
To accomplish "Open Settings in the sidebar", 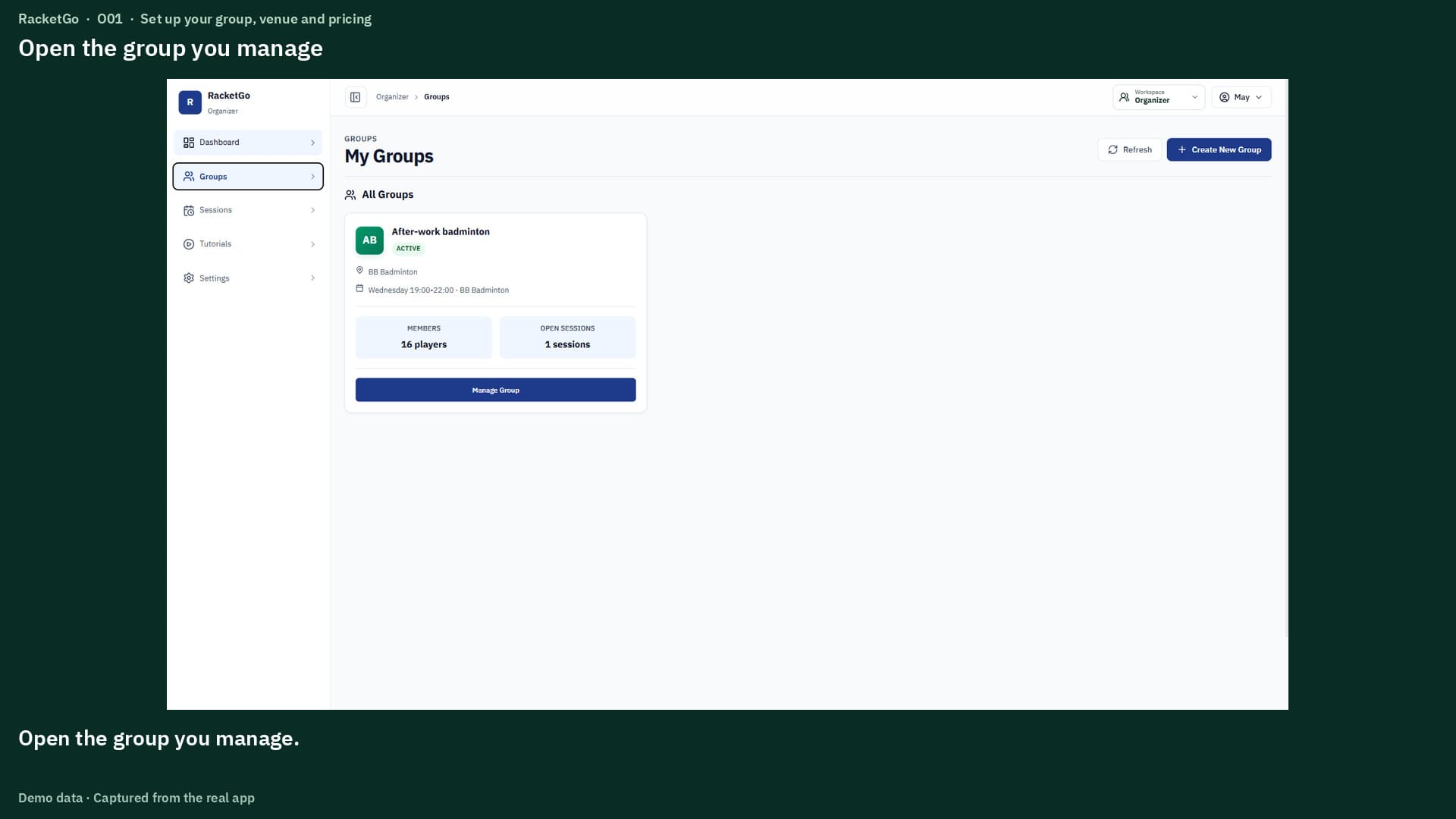I will [x=248, y=278].
